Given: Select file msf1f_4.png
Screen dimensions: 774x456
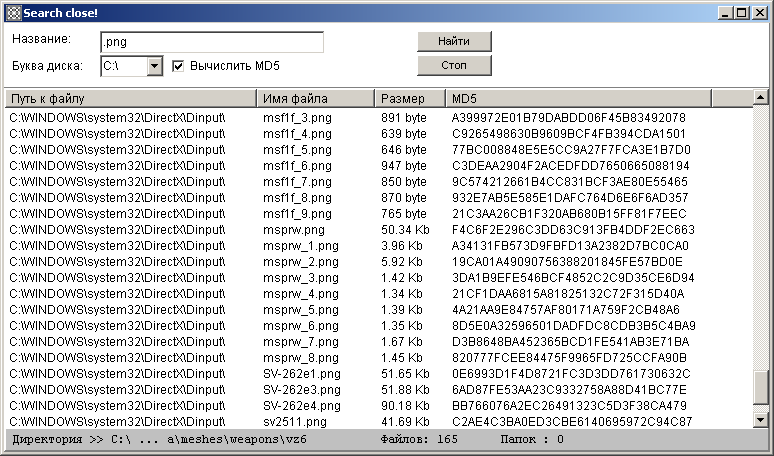Looking at the screenshot, I should pyautogui.click(x=297, y=134).
